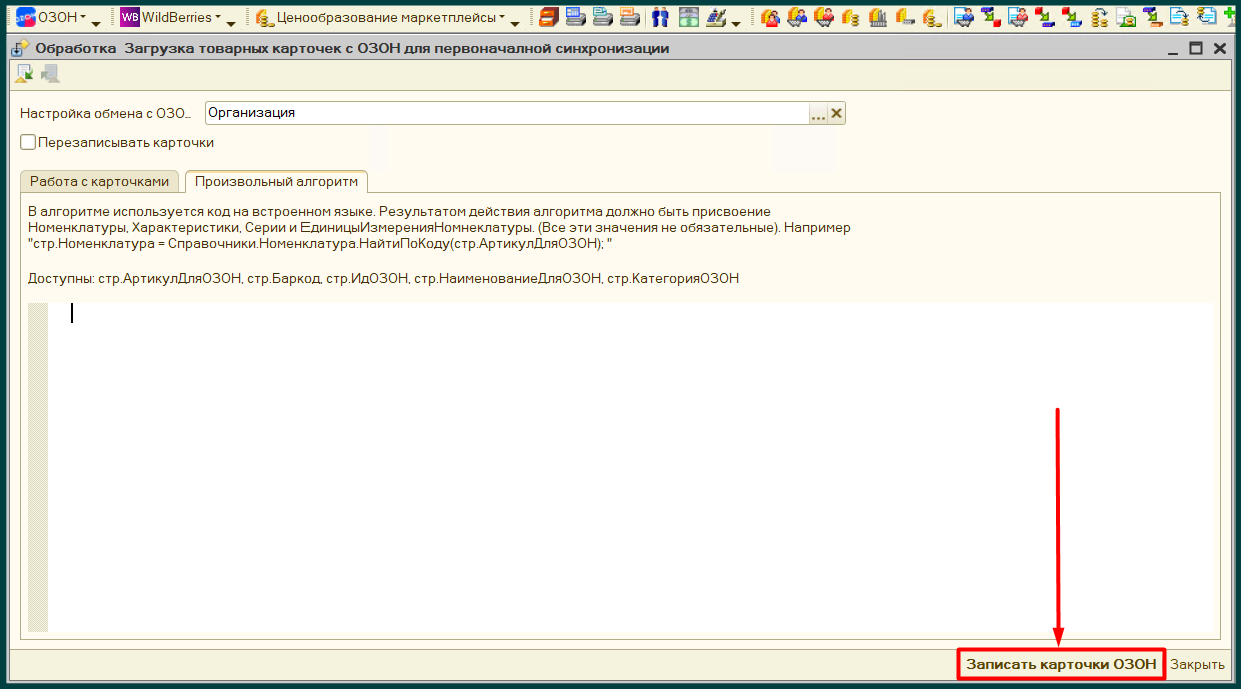The image size is (1241, 689).
Task: Expand toolbar options arrow right after ОЗОН
Action: pyautogui.click(x=97, y=22)
